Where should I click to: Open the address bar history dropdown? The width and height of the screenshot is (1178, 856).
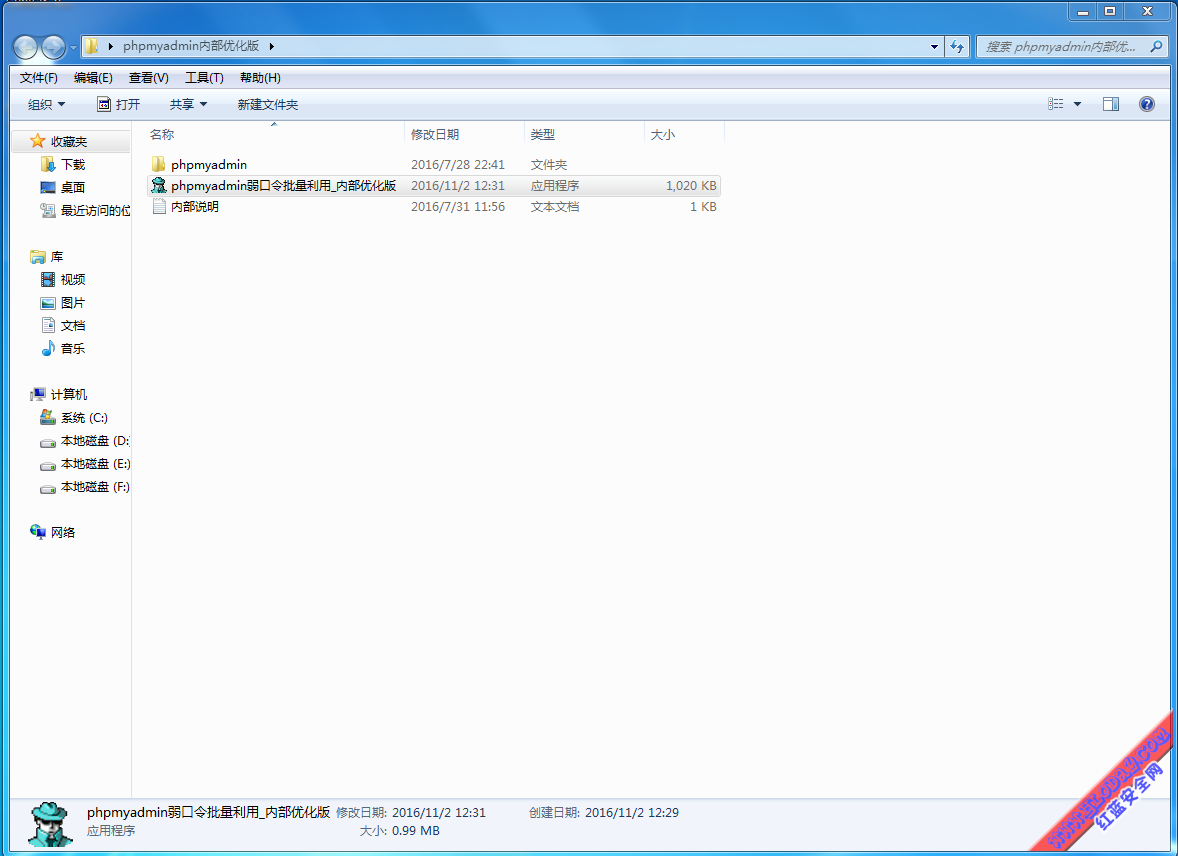[x=935, y=47]
